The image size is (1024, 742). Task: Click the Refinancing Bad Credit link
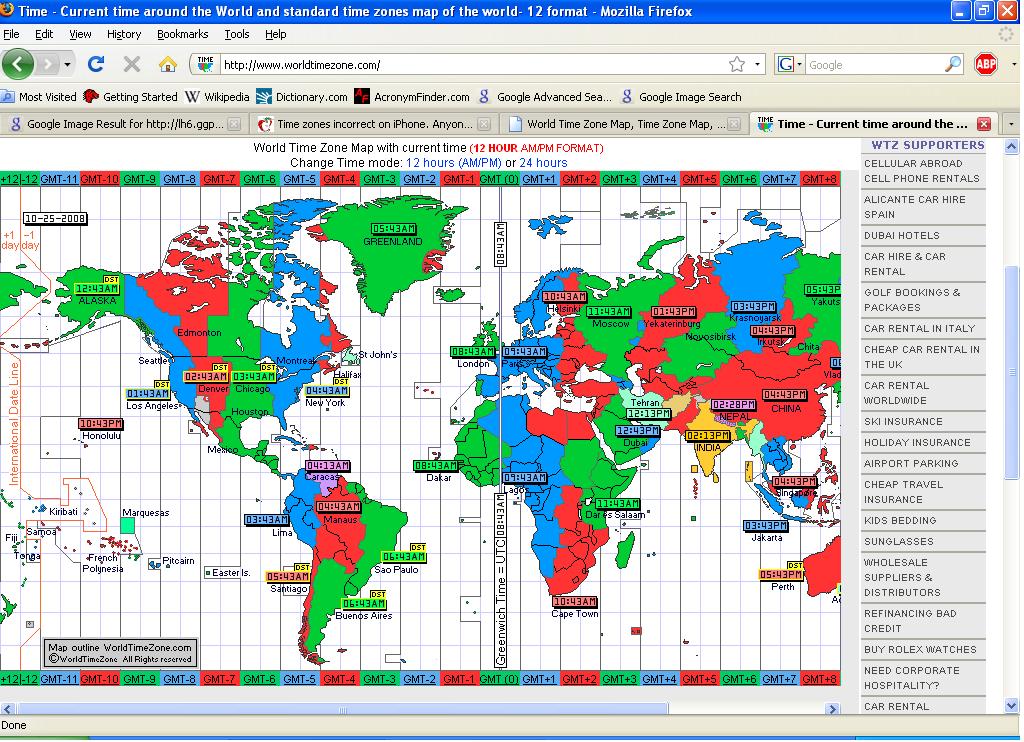click(x=910, y=621)
